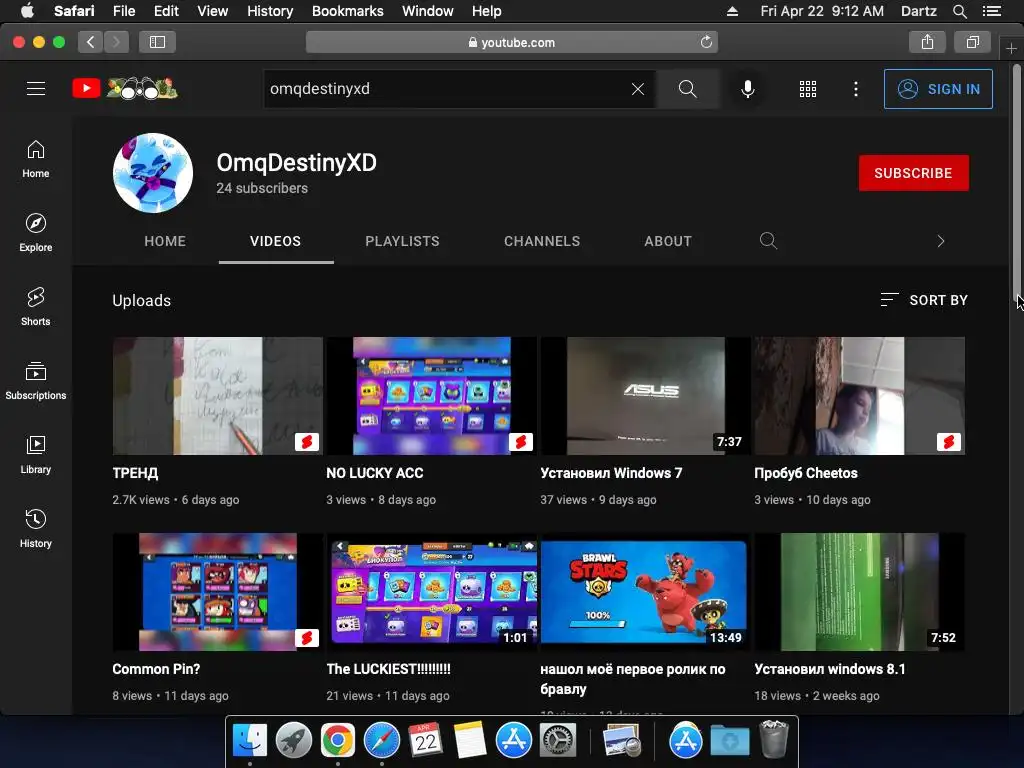
Task: Go back with Safari's back arrow
Action: (x=91, y=42)
